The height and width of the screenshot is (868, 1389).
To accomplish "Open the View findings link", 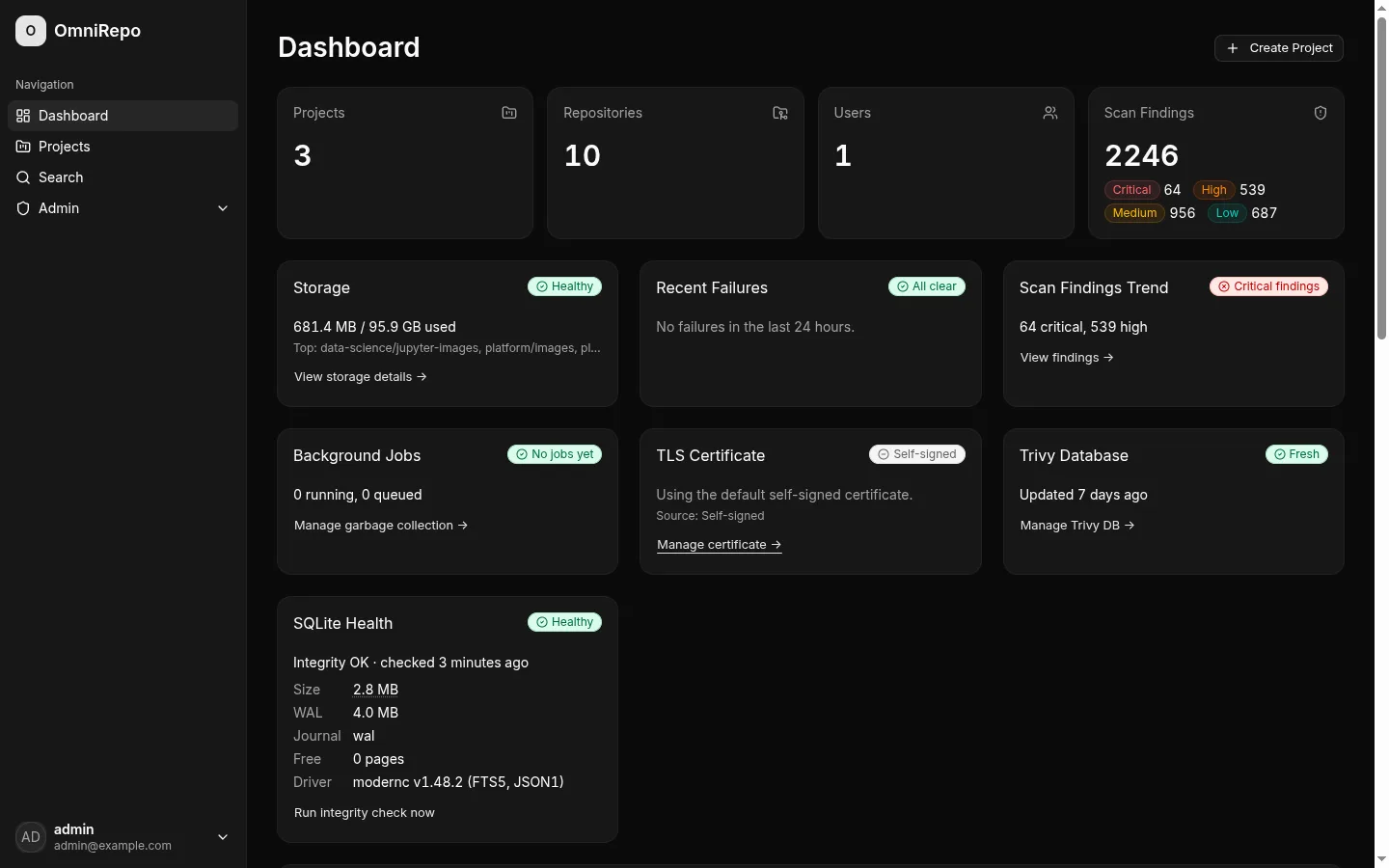I will coord(1067,358).
